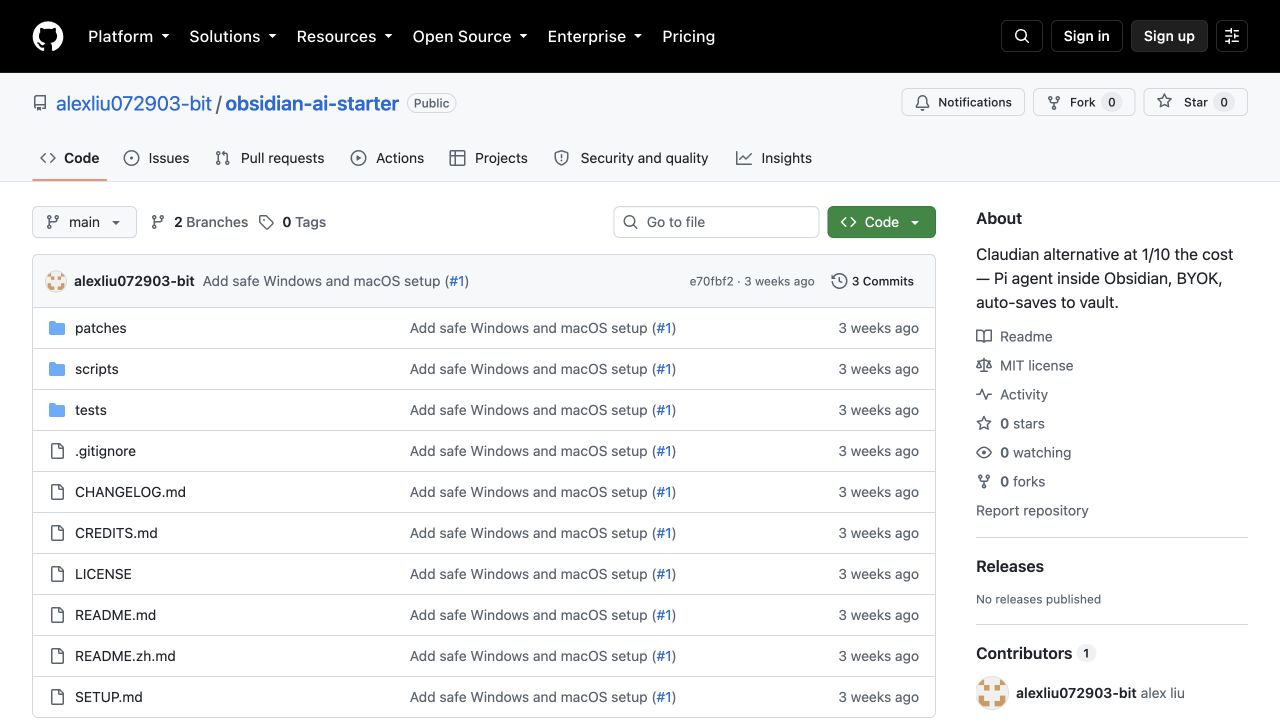Click the branch icon beside Branches

[158, 222]
